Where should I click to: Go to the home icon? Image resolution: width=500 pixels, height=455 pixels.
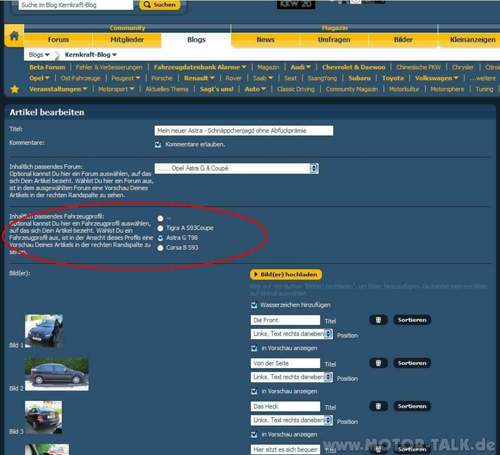tap(14, 36)
